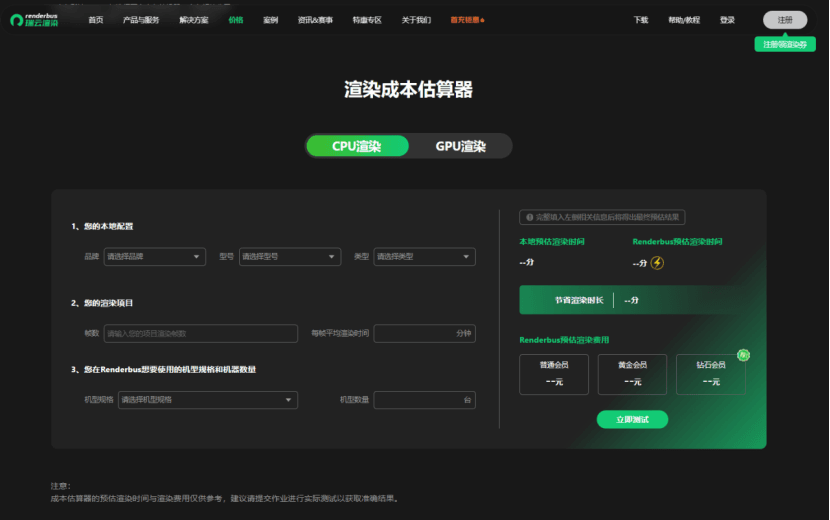Open the 品牌 brand dropdown
Viewport: 830px width, 520px height.
pyautogui.click(x=155, y=257)
